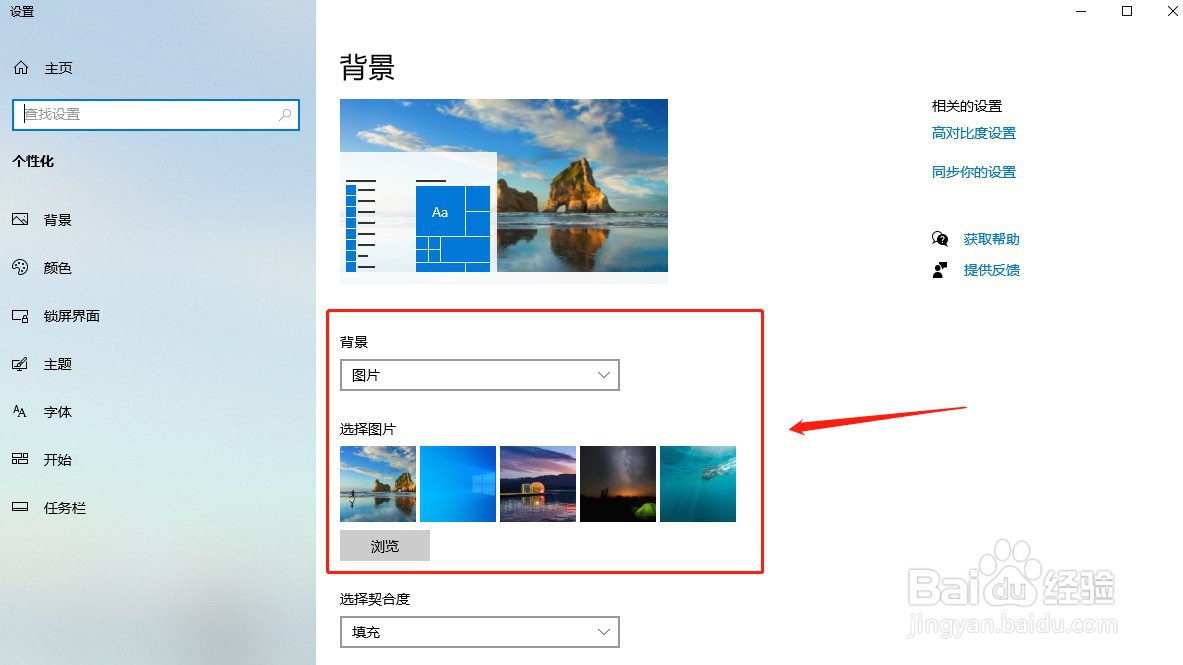Click the 提供反馈 (Give feedback) icon
Image resolution: width=1183 pixels, height=665 pixels.
click(x=939, y=270)
